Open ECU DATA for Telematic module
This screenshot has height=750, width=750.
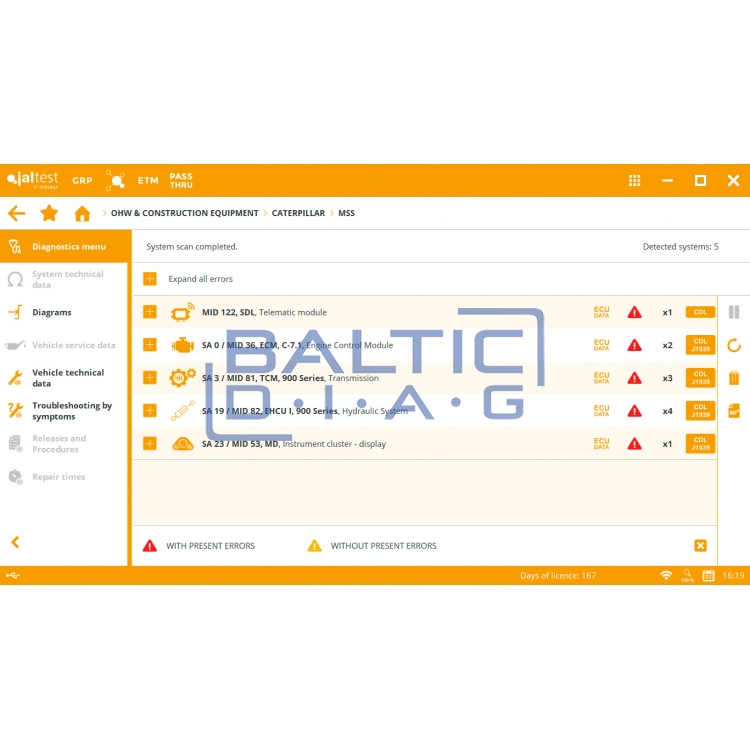(x=601, y=312)
